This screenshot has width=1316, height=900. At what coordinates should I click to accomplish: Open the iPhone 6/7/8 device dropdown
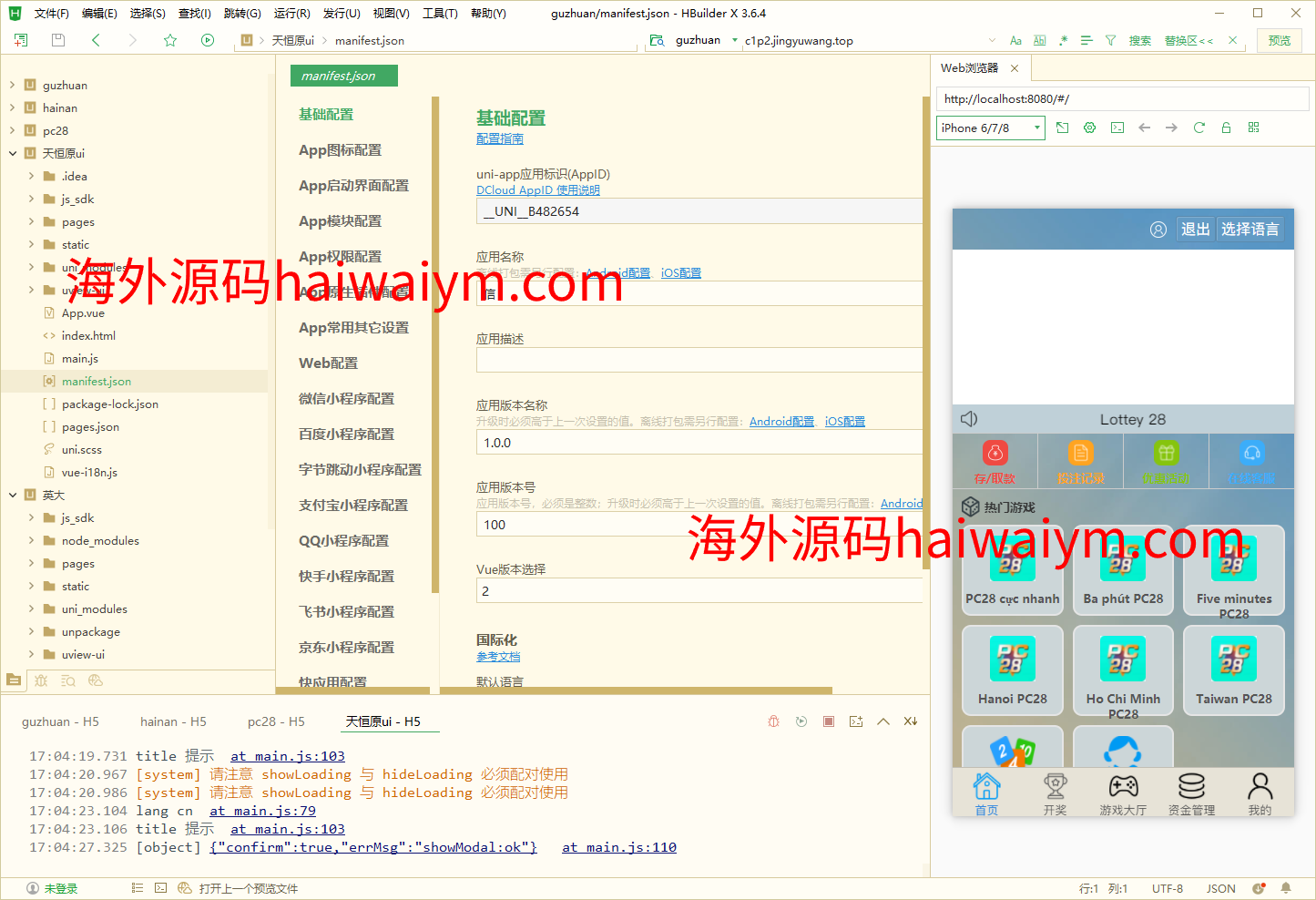click(990, 128)
